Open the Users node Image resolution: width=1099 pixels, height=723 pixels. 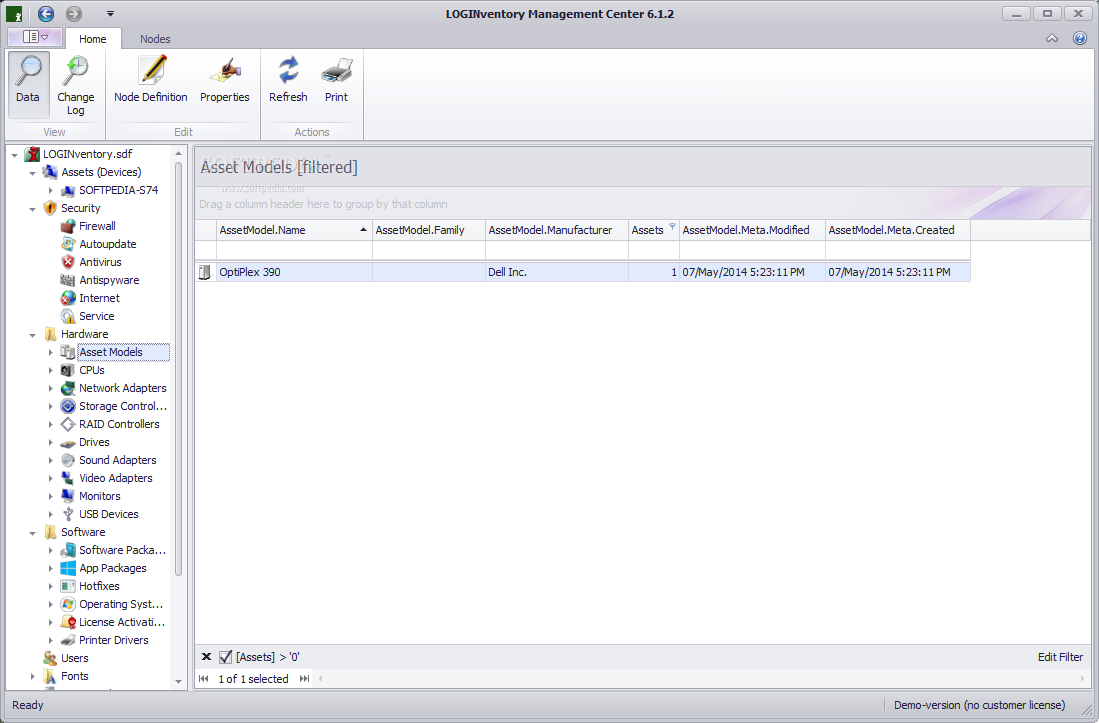pos(74,658)
